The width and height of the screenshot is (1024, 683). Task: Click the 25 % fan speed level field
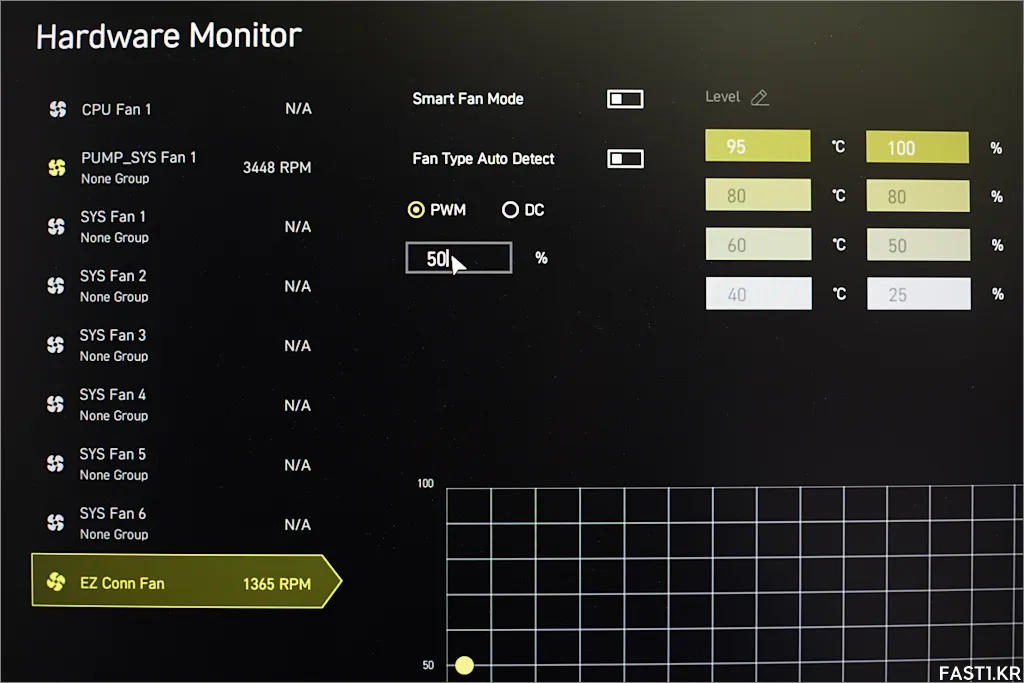(x=919, y=294)
